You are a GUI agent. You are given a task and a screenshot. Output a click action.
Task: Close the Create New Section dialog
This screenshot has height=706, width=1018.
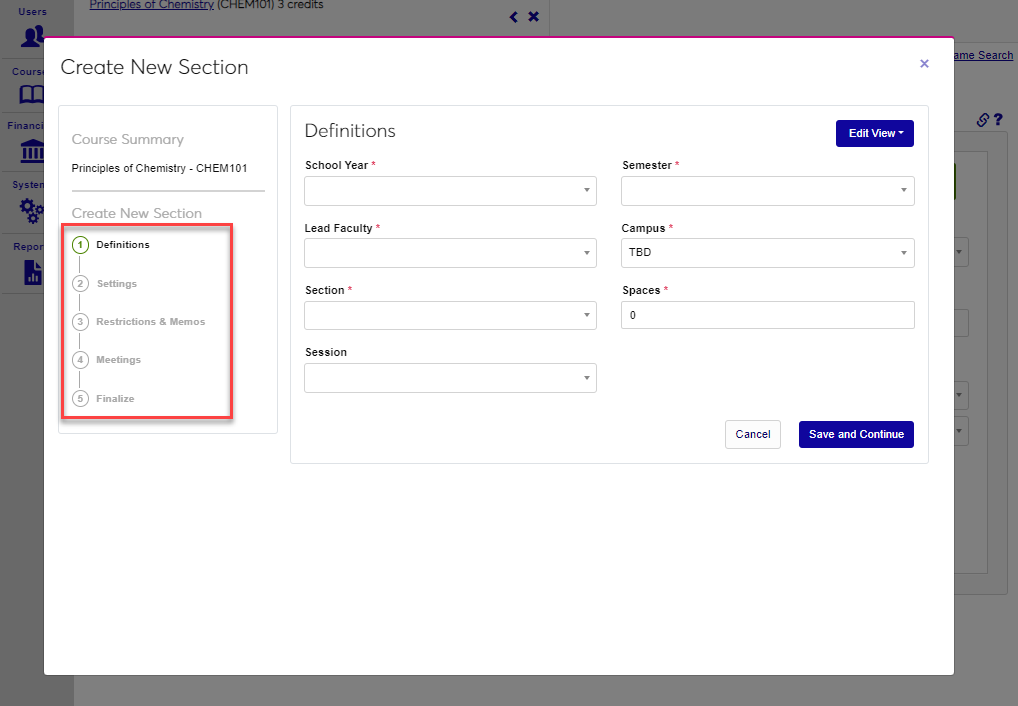pos(924,64)
